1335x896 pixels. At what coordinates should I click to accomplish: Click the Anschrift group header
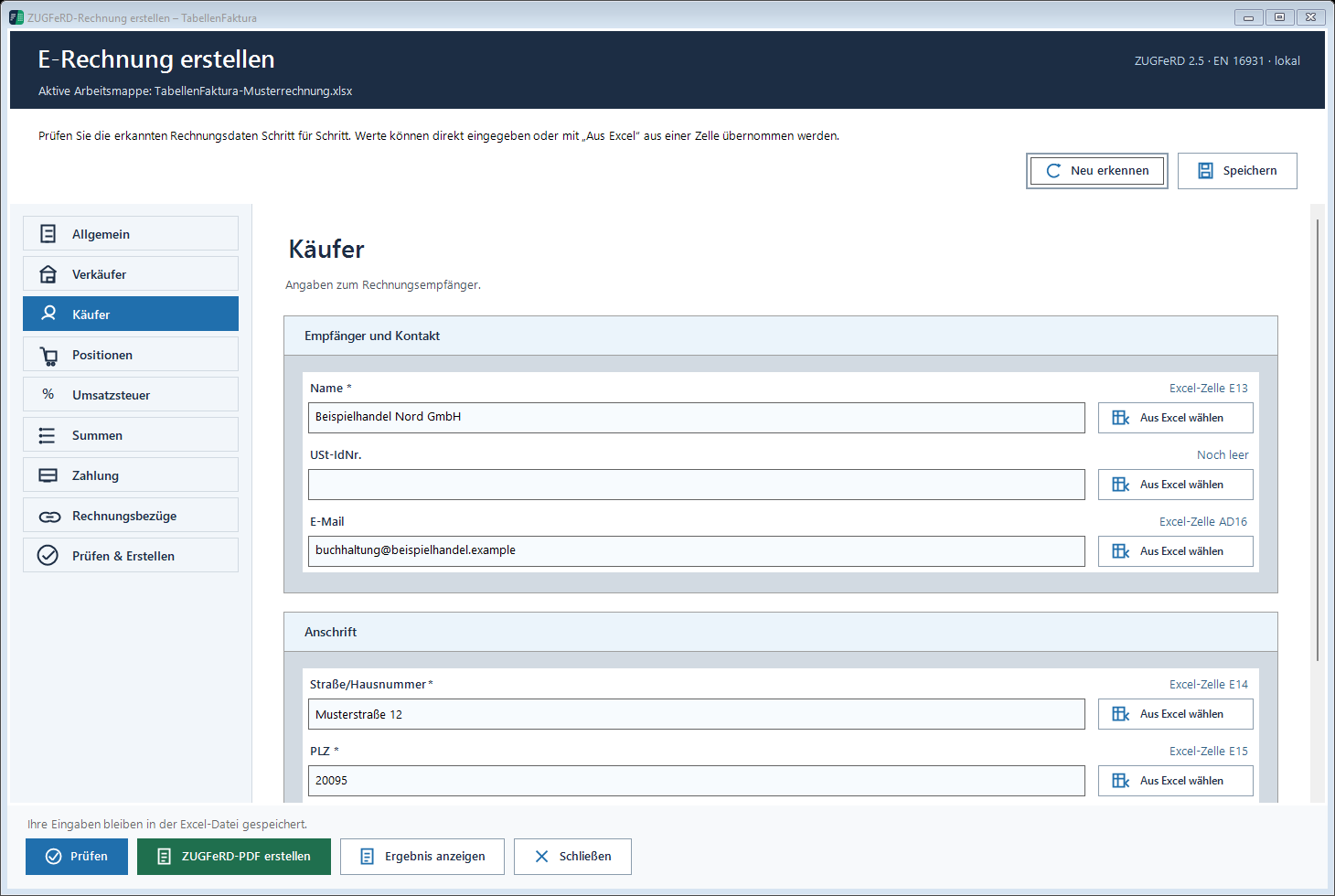click(x=781, y=632)
